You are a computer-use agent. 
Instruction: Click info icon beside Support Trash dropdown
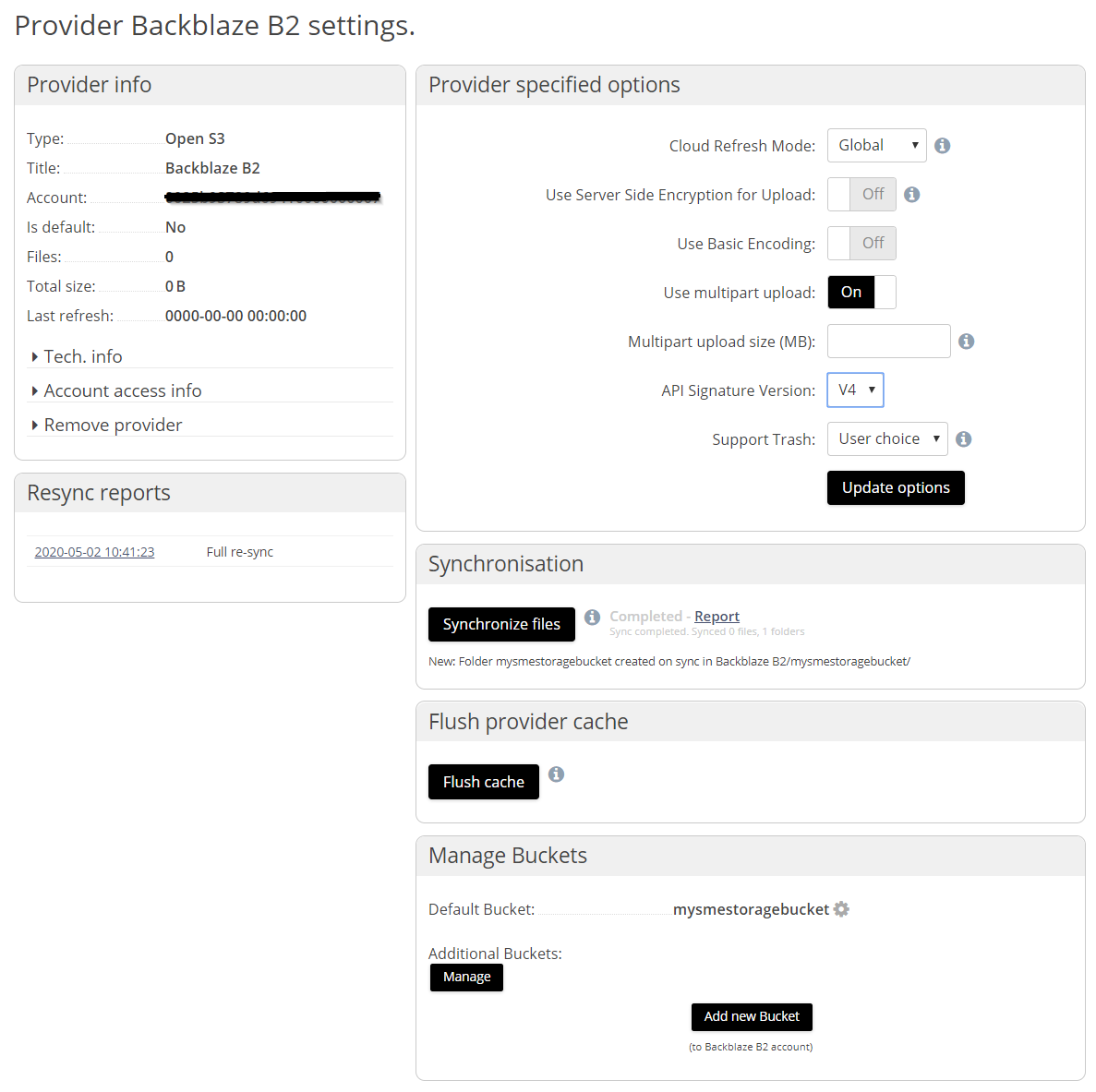963,438
